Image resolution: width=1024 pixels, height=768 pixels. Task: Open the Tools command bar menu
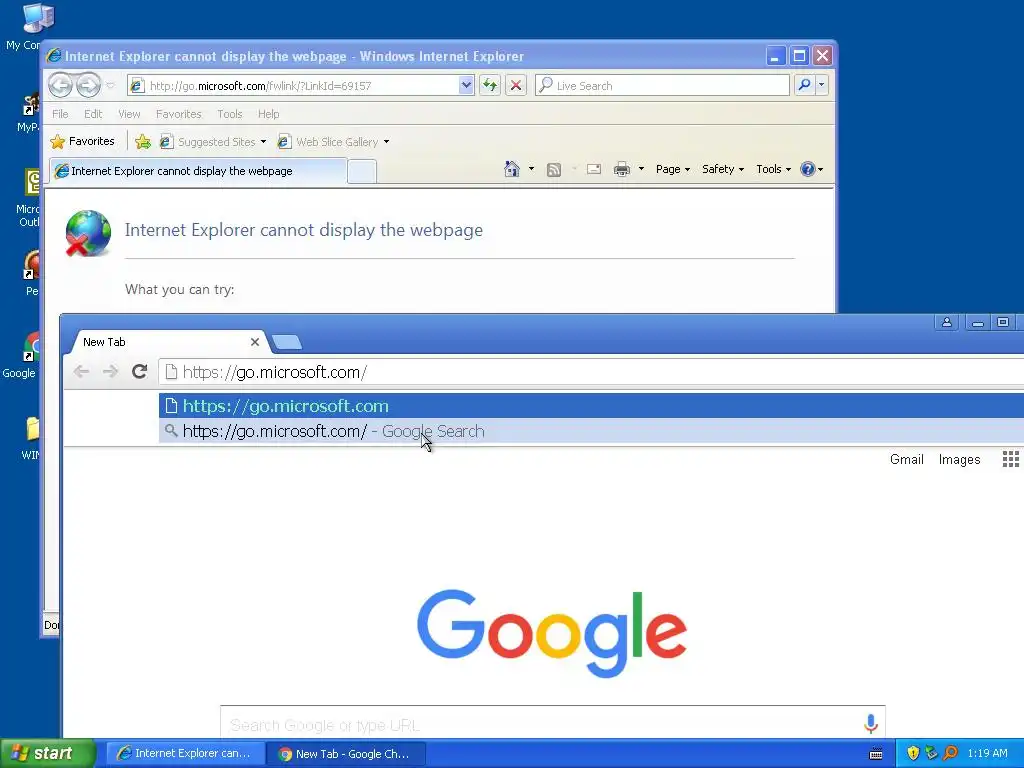pos(773,169)
